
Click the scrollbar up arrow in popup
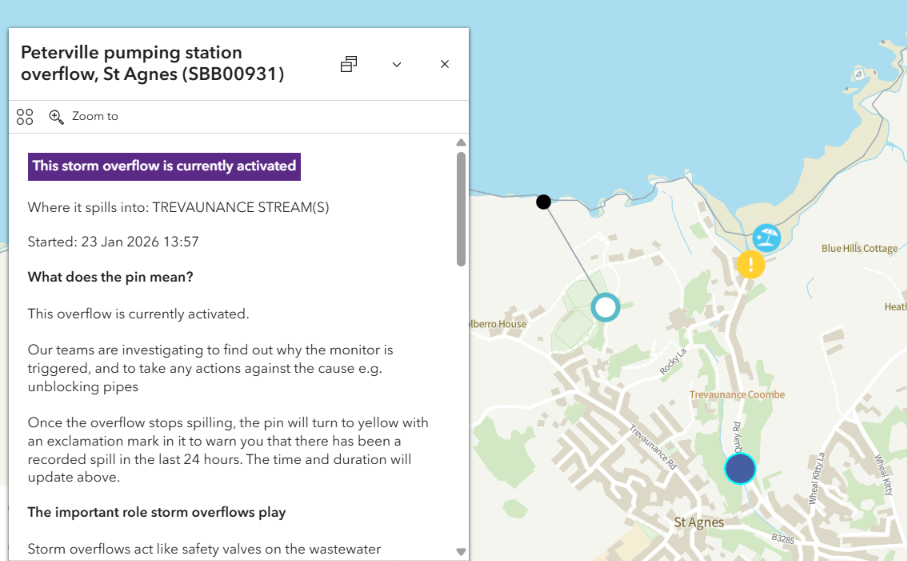point(461,143)
